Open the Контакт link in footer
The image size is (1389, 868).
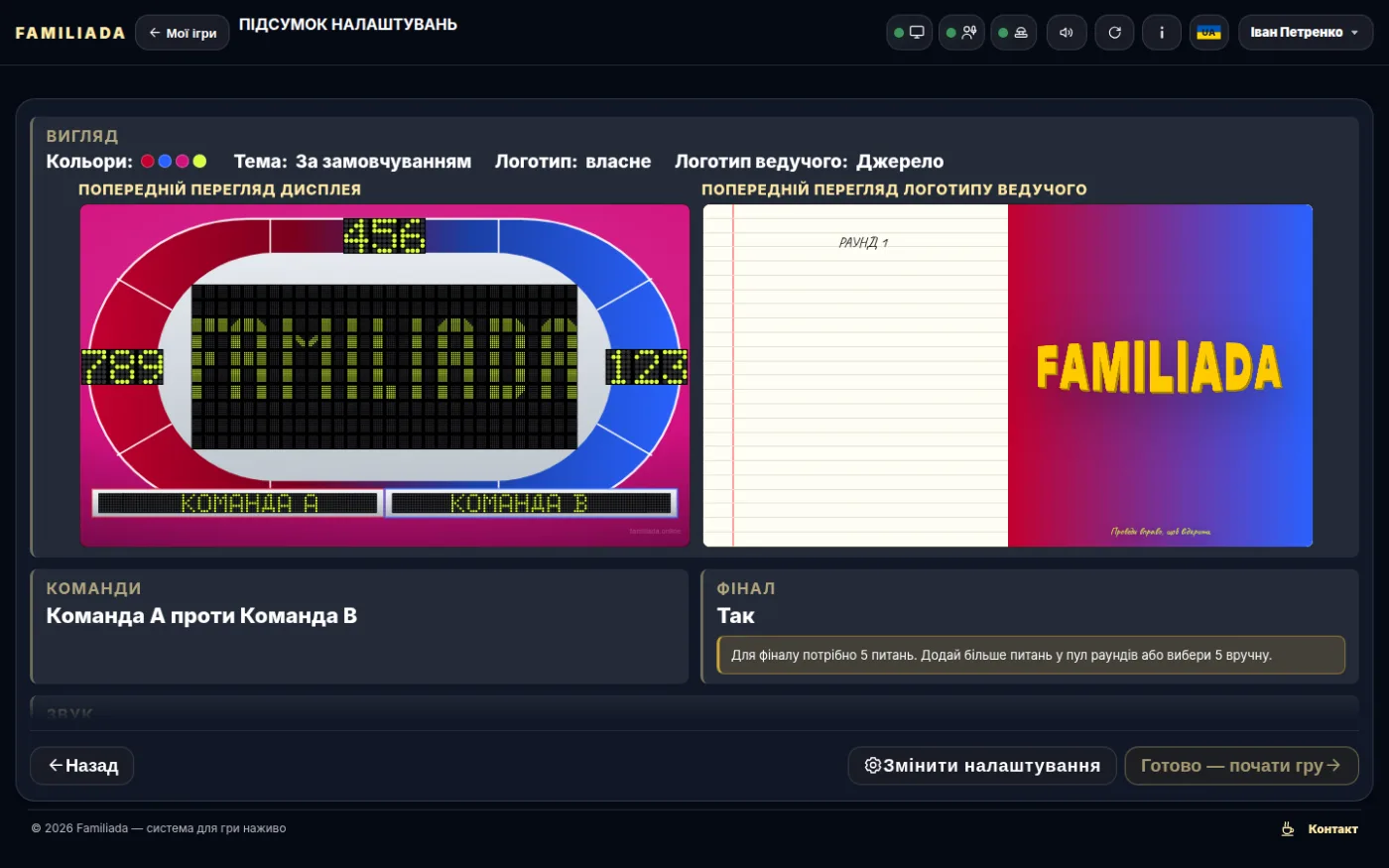[x=1332, y=828]
